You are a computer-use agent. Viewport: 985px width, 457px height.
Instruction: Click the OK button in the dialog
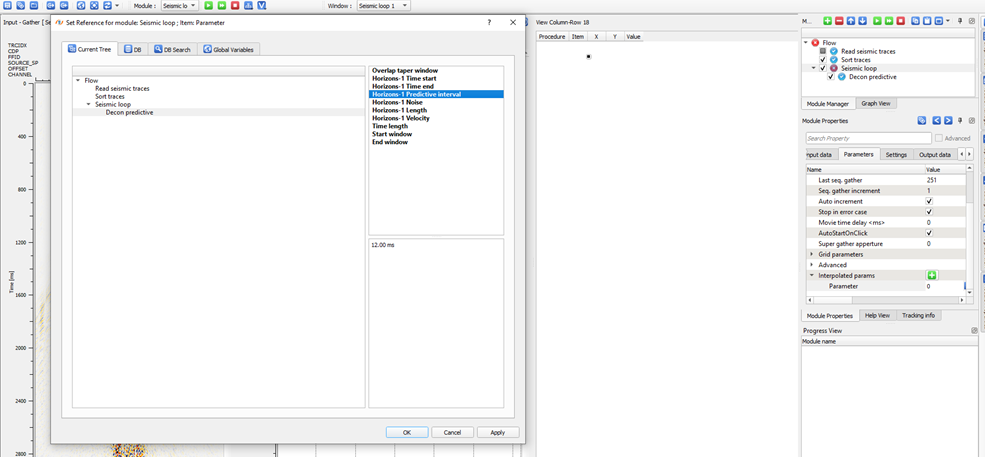pyautogui.click(x=407, y=432)
